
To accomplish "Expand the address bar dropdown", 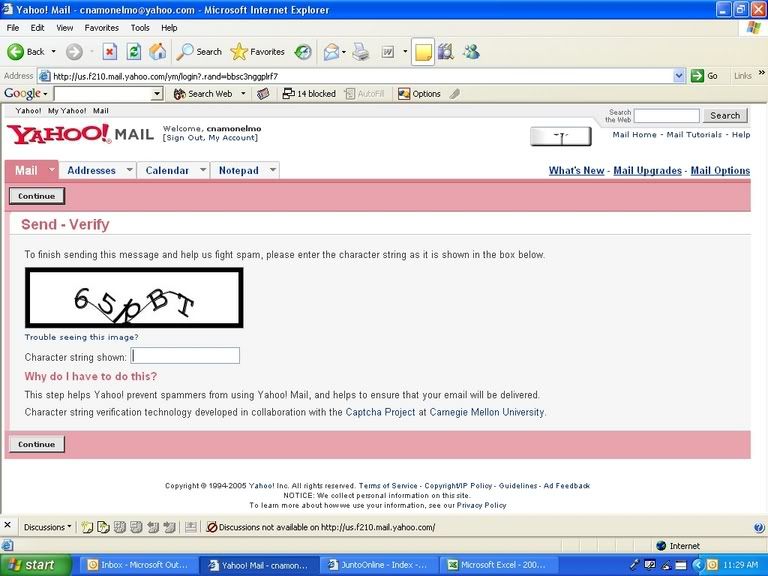I will pyautogui.click(x=678, y=76).
